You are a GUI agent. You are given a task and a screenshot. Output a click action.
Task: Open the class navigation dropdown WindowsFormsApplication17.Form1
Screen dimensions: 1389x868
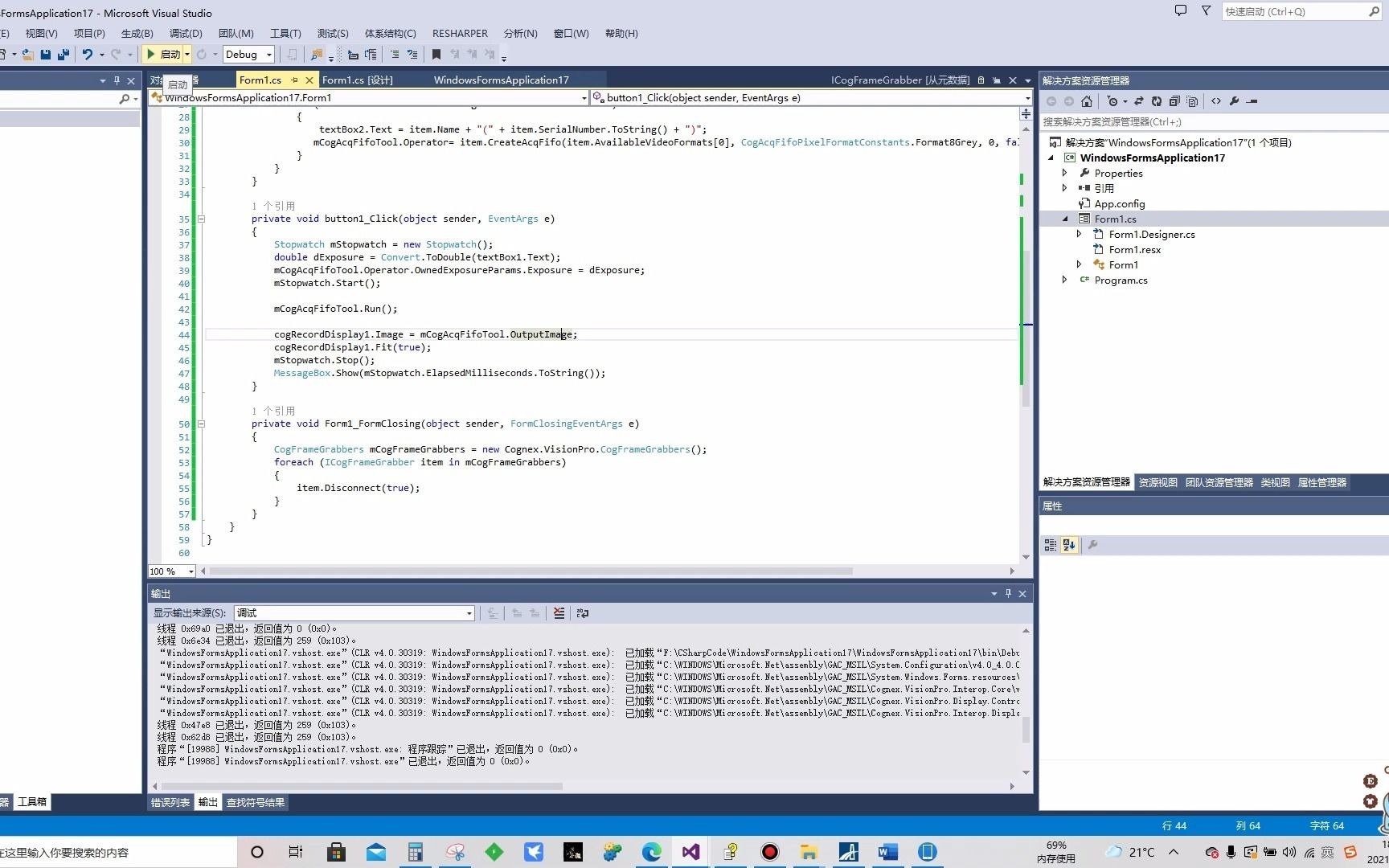coord(371,97)
